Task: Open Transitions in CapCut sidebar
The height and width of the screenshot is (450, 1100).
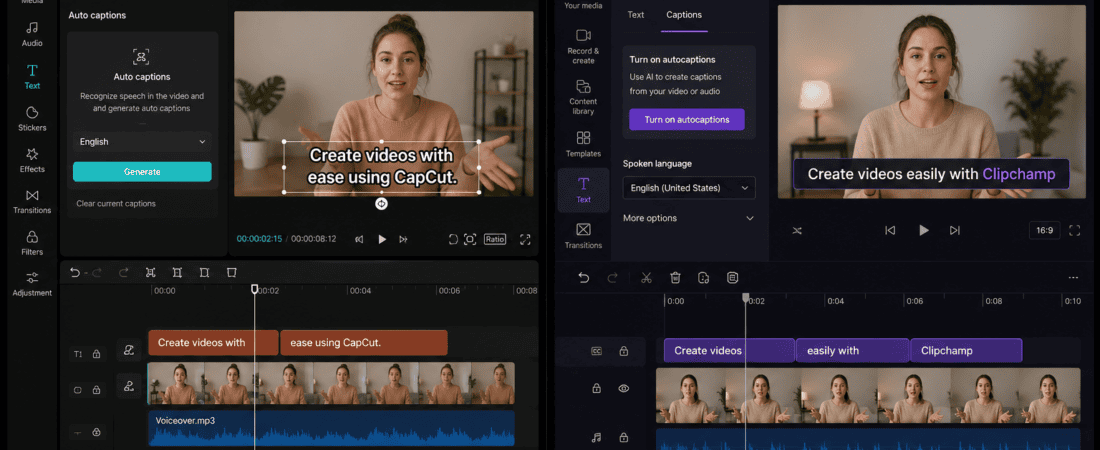Action: [x=32, y=201]
